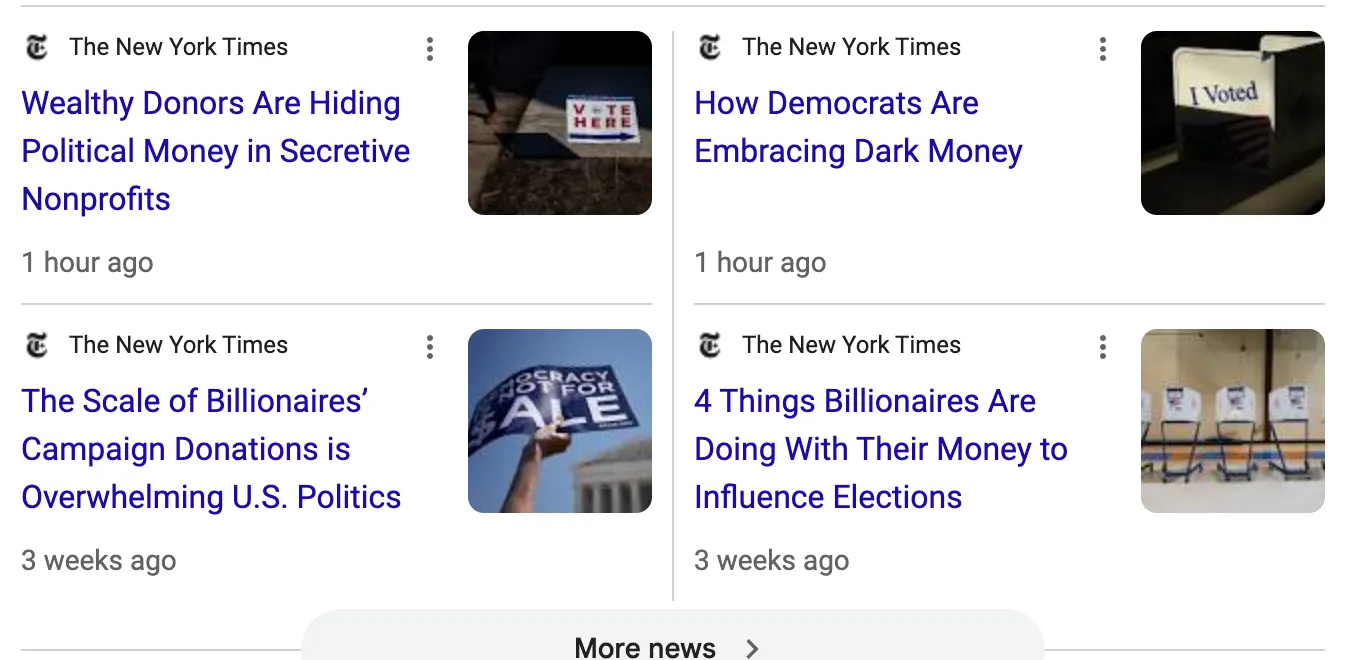Viewport: 1364px width, 660px height.
Task: Open "4 Things Billionaires Are Doing" headline
Action: pyautogui.click(x=880, y=449)
